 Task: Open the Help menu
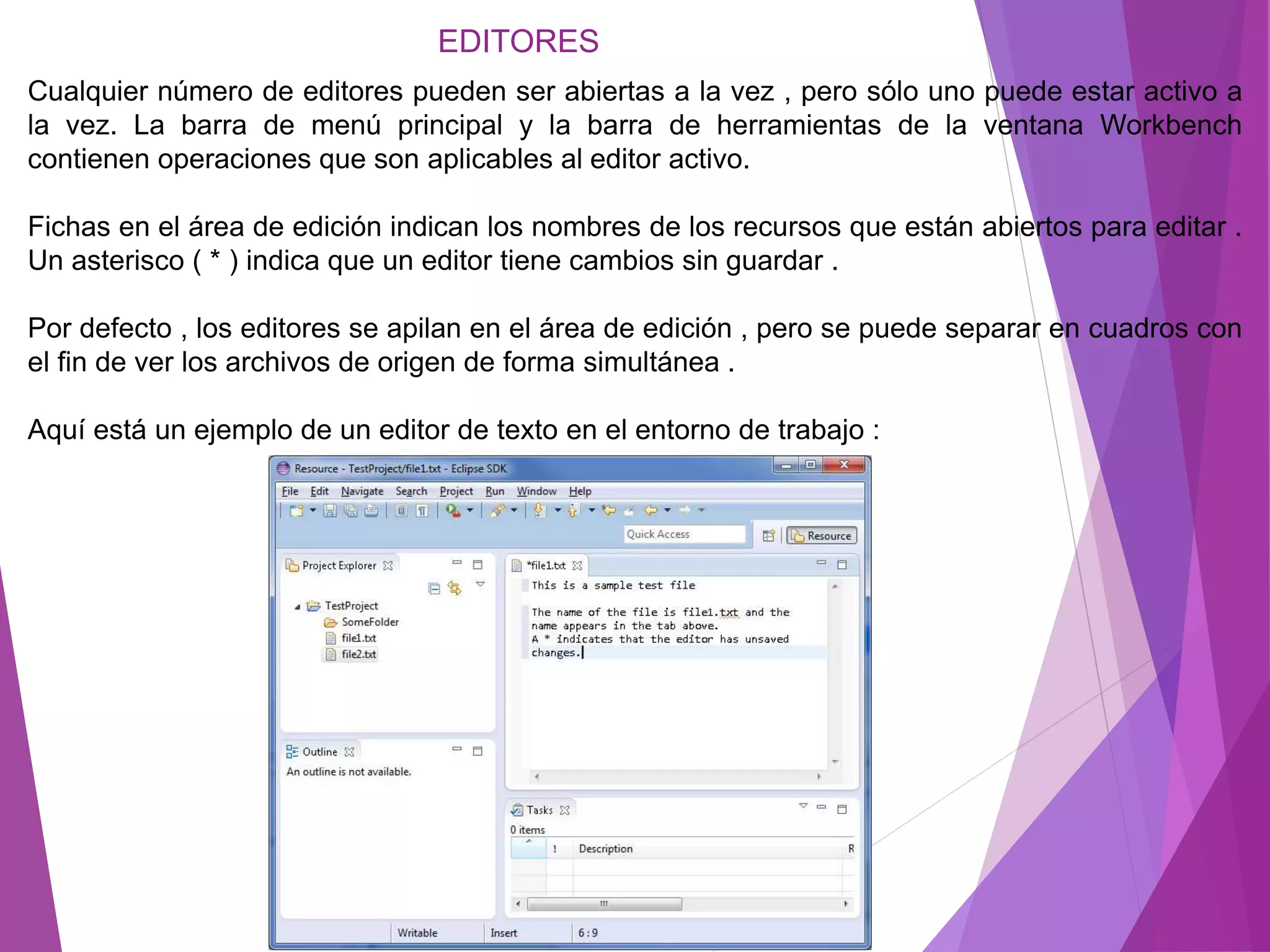pos(580,491)
